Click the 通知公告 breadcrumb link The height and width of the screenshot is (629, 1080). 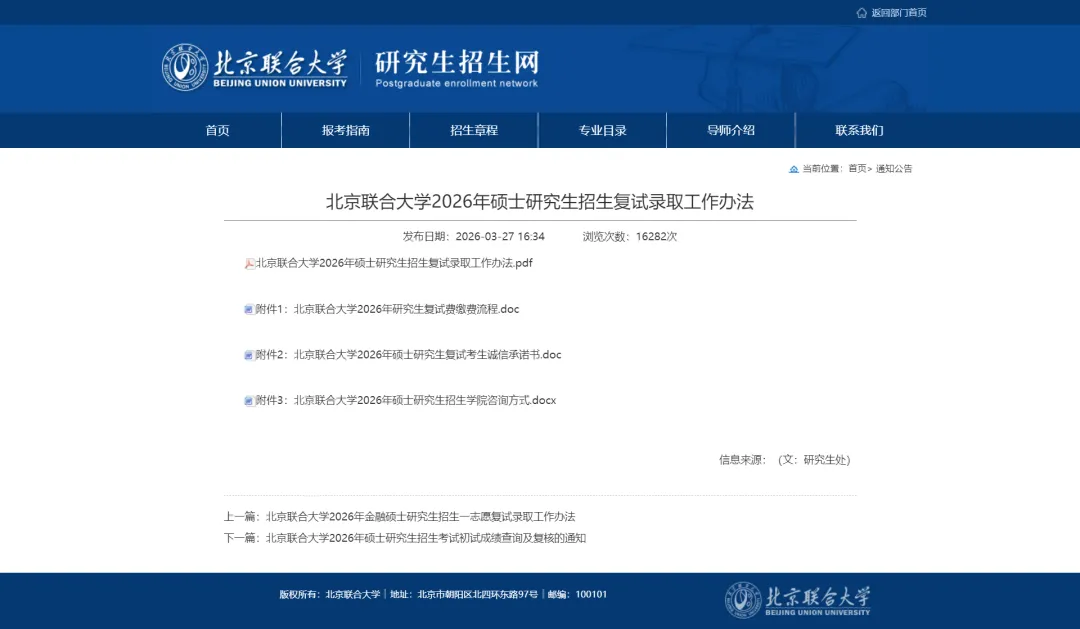click(x=894, y=169)
